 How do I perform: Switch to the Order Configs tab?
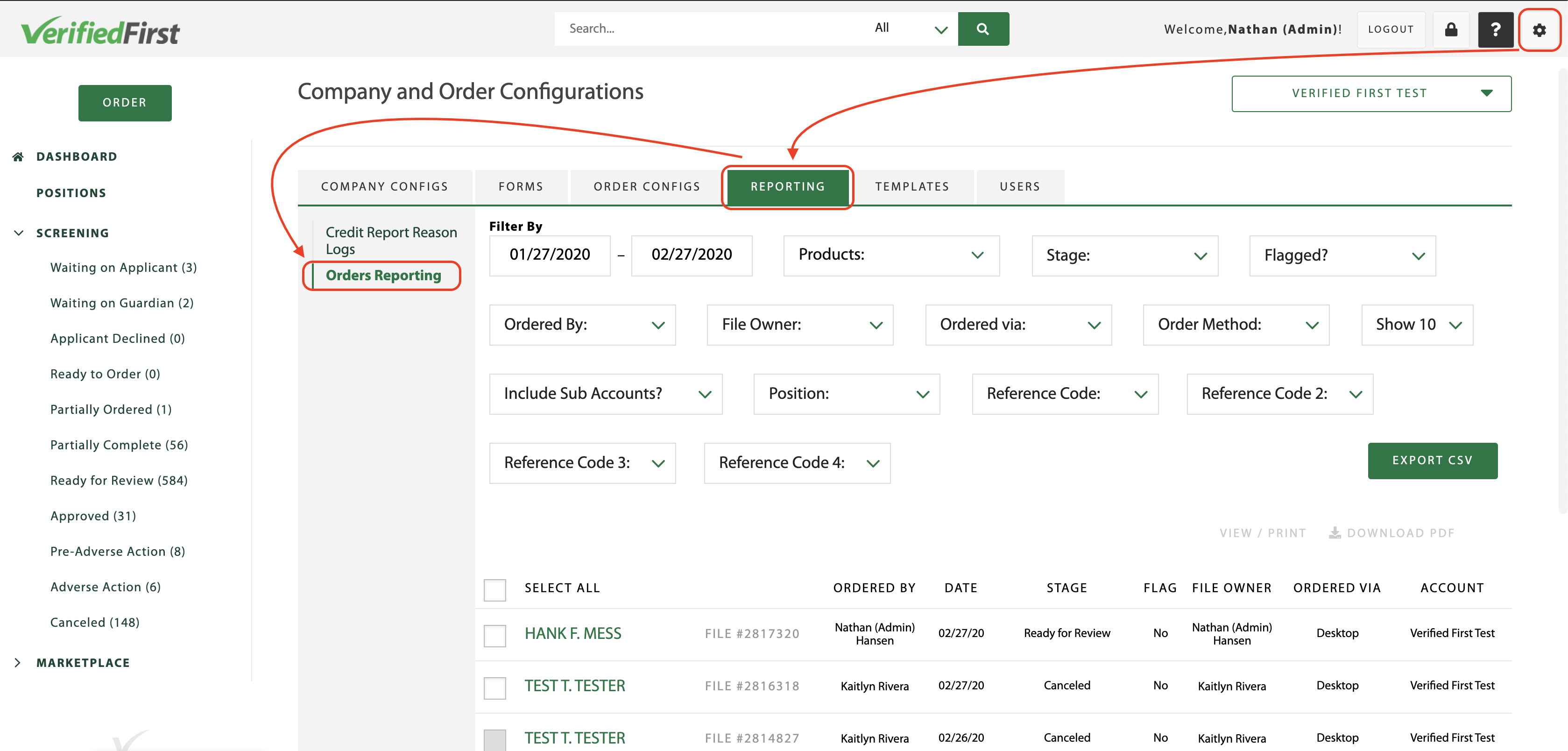click(647, 187)
